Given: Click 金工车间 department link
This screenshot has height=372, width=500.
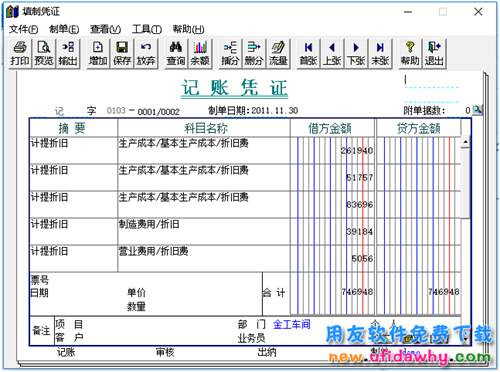Looking at the screenshot, I should tap(292, 324).
